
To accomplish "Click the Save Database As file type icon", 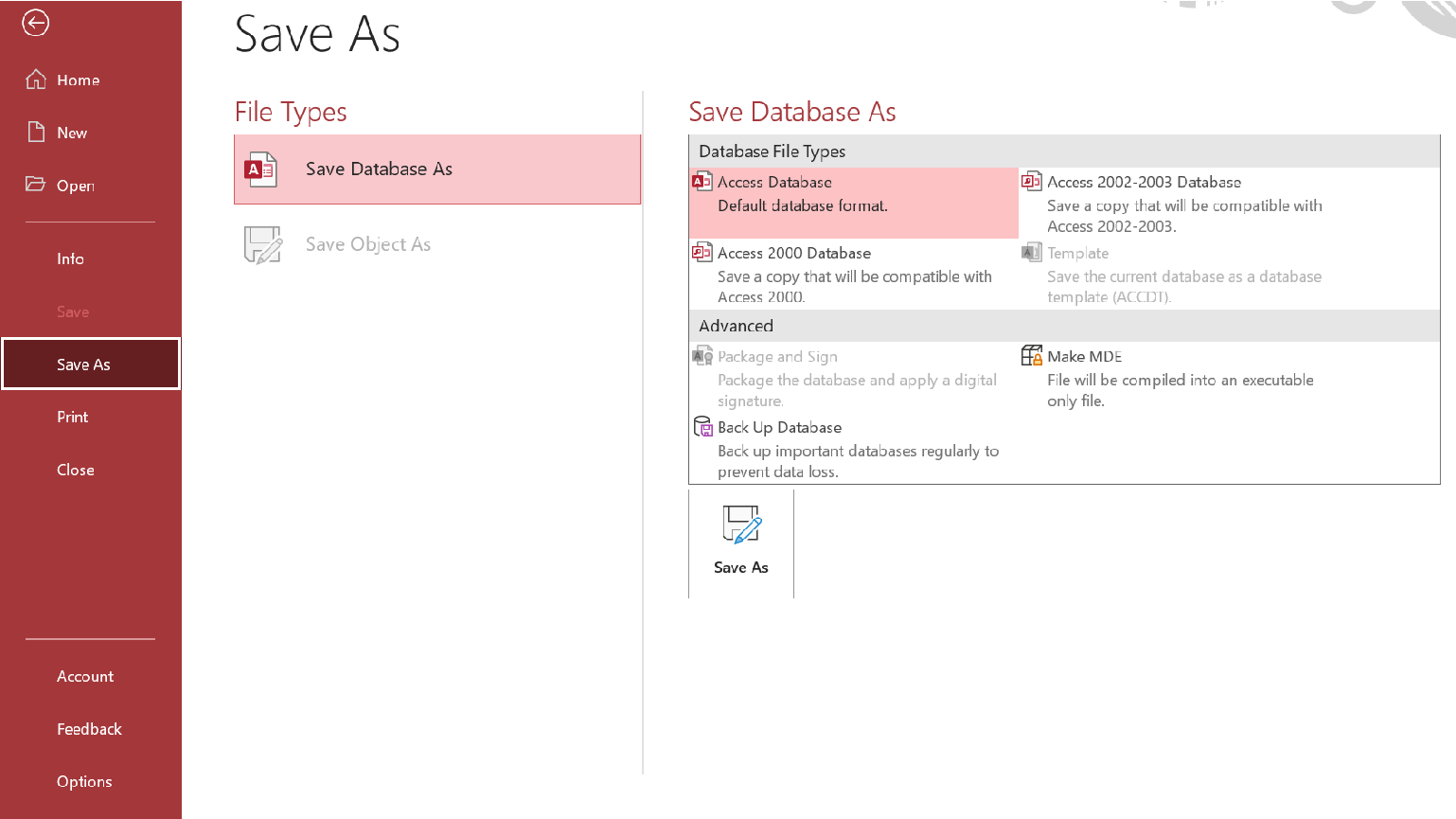I will [x=262, y=169].
